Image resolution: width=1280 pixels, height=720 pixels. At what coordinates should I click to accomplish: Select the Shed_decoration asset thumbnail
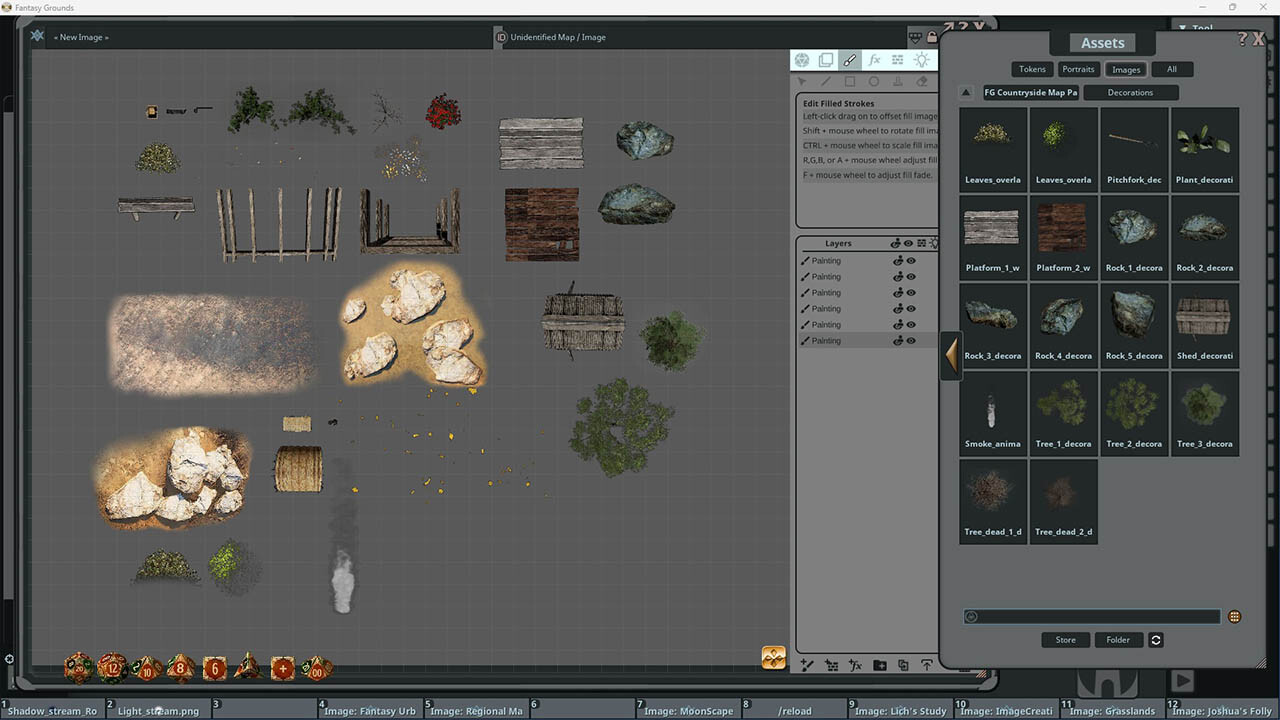[1204, 324]
